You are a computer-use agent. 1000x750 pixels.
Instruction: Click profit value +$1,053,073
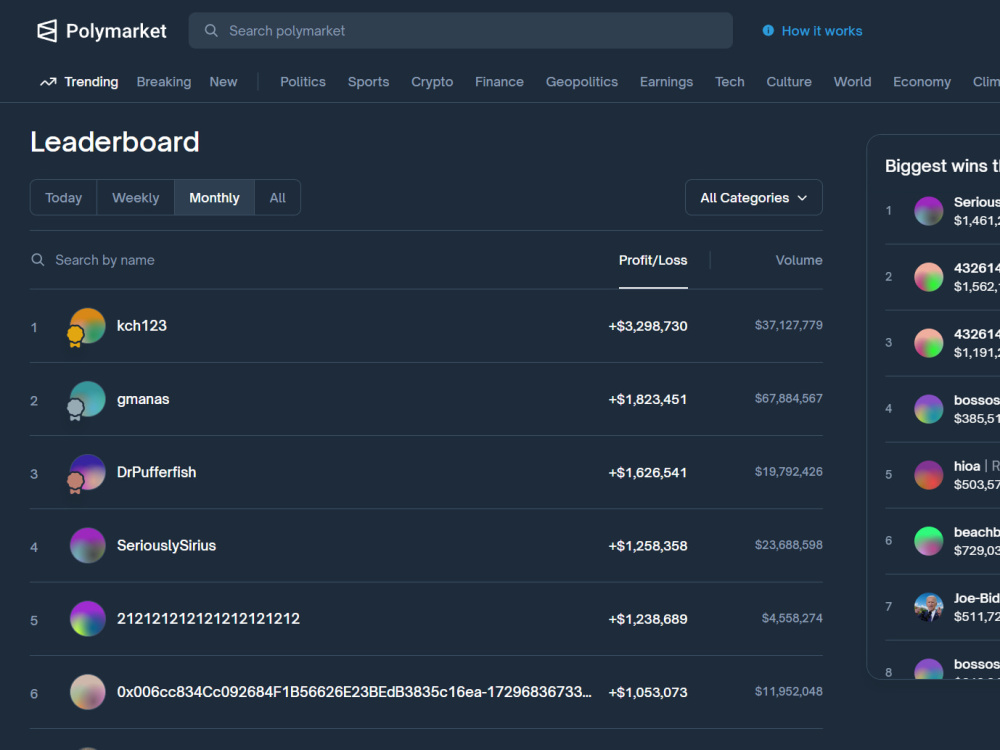pos(648,692)
